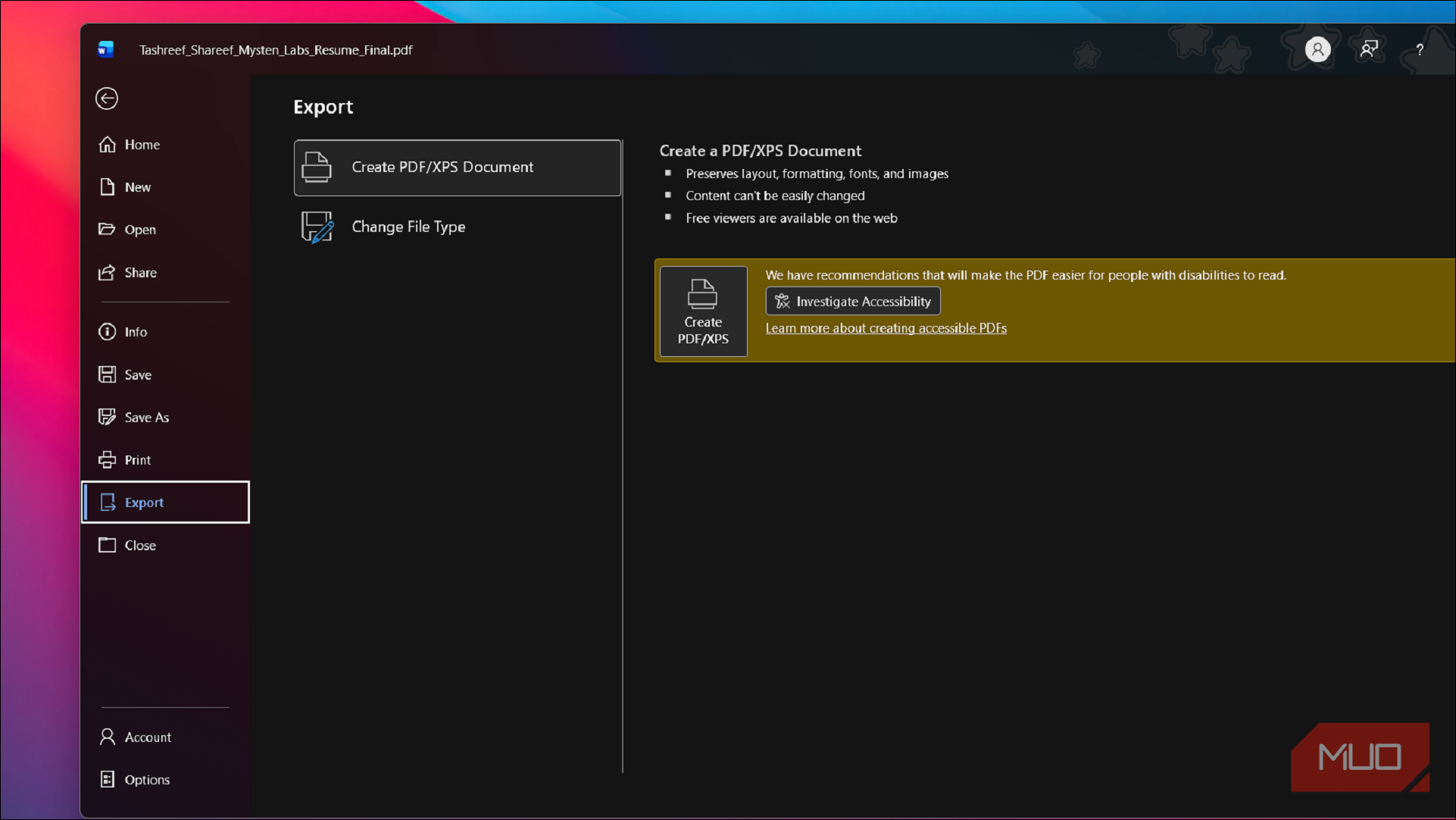Open Help question mark icon
This screenshot has height=820, width=1456.
[1420, 49]
